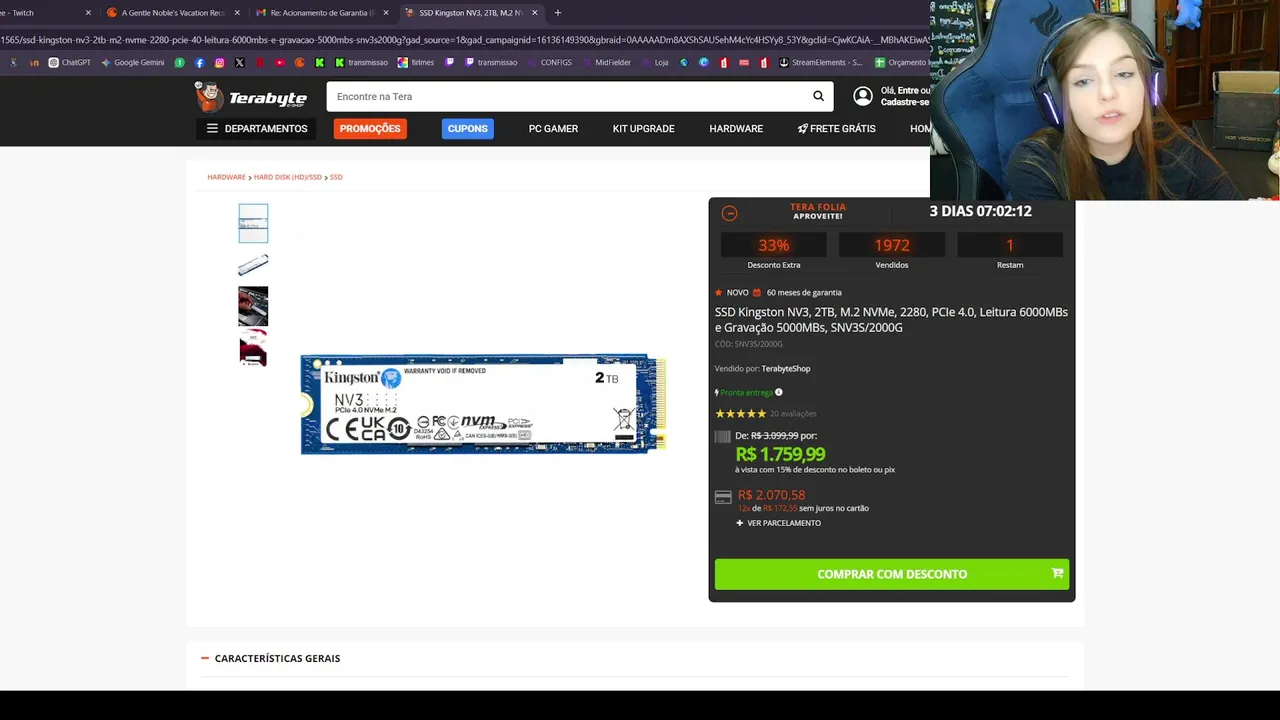The width and height of the screenshot is (1280, 720).
Task: Switch to 'Re: Acionamento de Garantia' Gmail tab
Action: click(x=323, y=13)
